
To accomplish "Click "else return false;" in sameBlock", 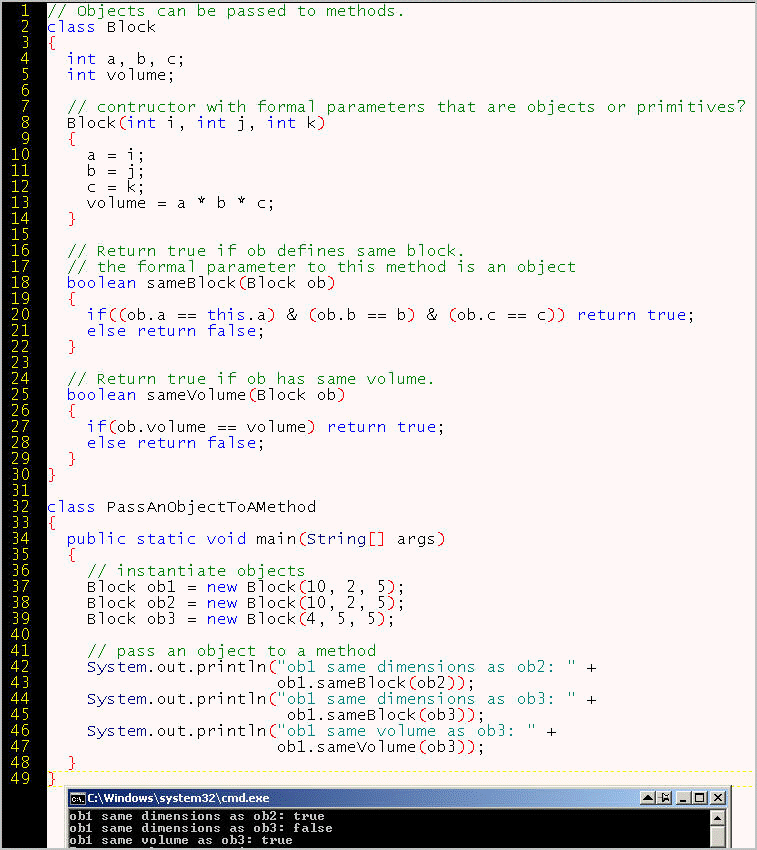I will point(175,331).
